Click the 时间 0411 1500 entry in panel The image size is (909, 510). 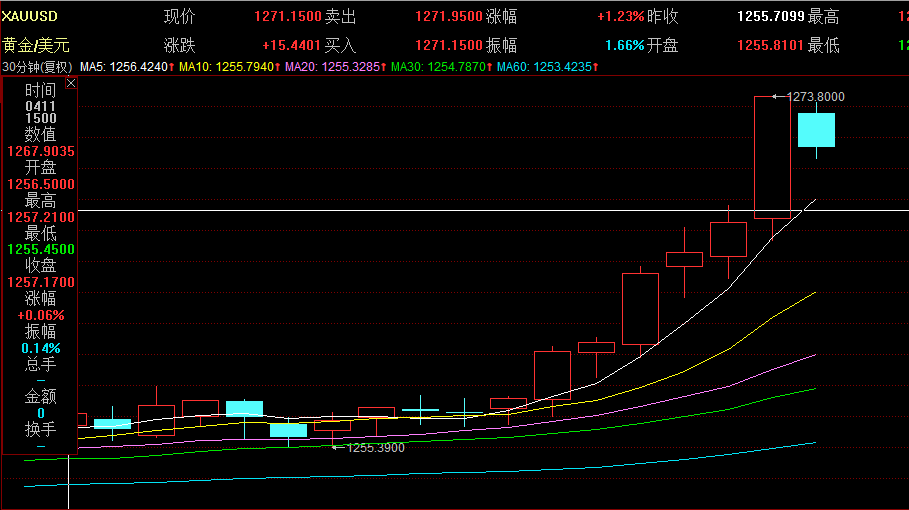(x=41, y=112)
